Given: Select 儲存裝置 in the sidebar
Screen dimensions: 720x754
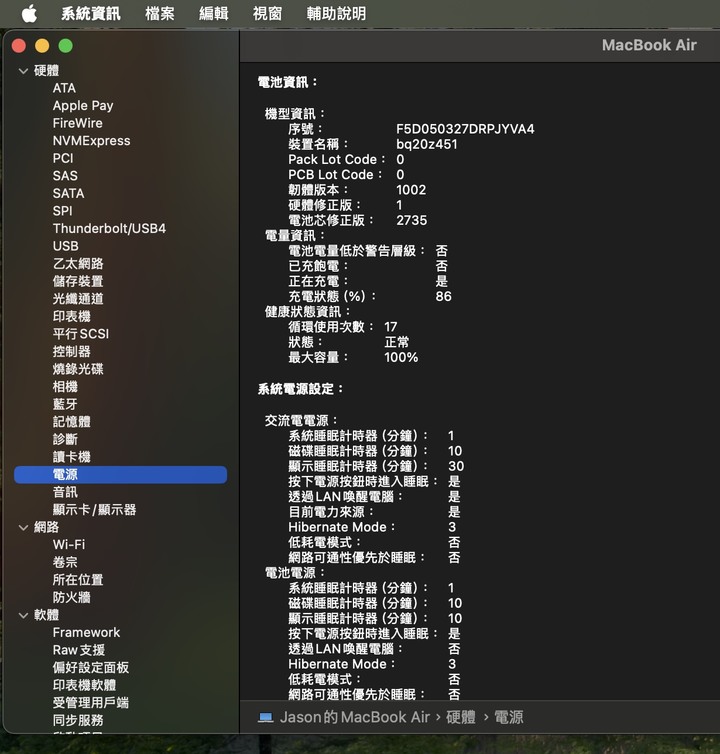Looking at the screenshot, I should pos(78,281).
